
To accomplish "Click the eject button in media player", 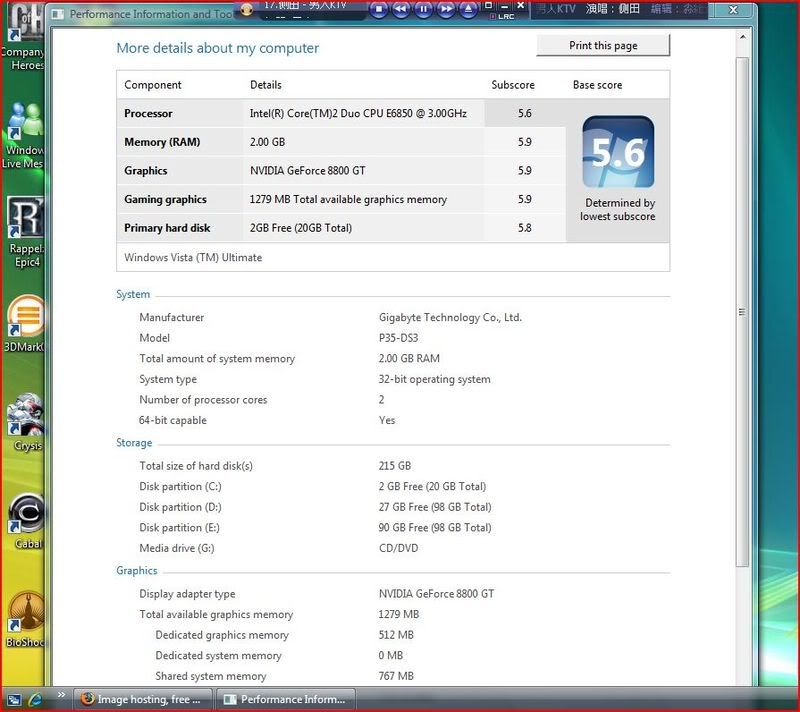I will [x=468, y=9].
